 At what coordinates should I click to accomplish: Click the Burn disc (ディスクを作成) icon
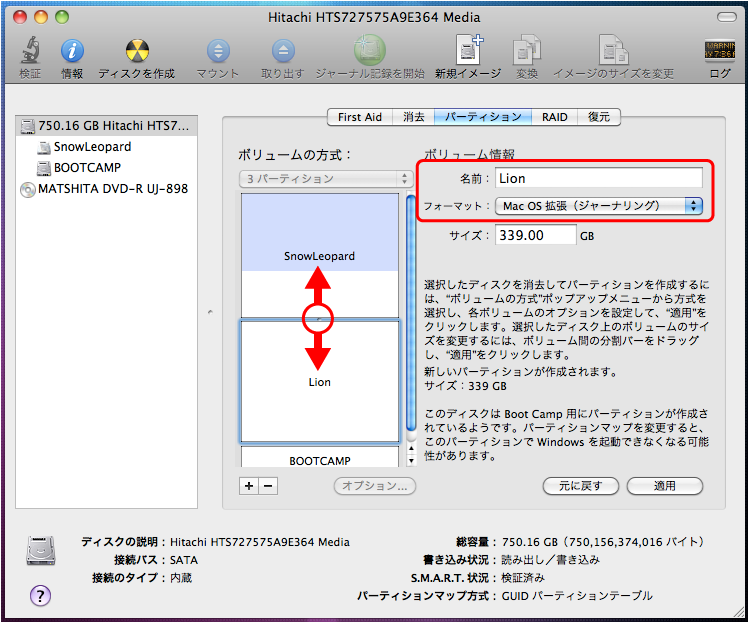click(x=137, y=50)
